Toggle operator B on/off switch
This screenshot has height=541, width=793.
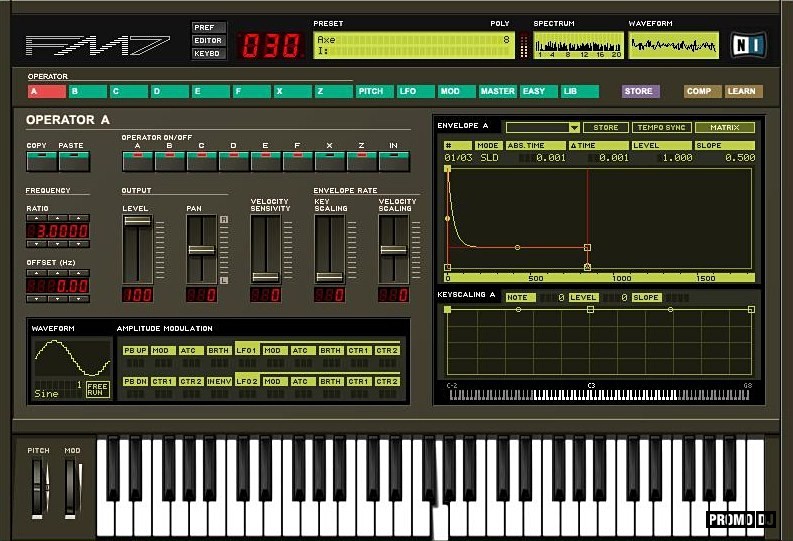[169, 161]
